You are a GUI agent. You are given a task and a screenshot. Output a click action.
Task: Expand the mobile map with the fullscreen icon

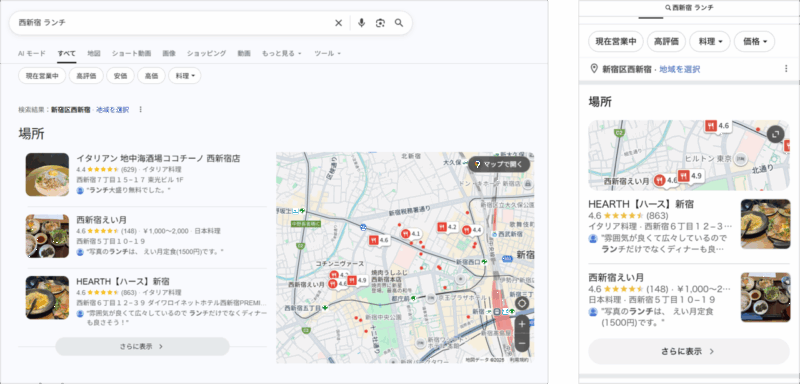click(x=776, y=134)
